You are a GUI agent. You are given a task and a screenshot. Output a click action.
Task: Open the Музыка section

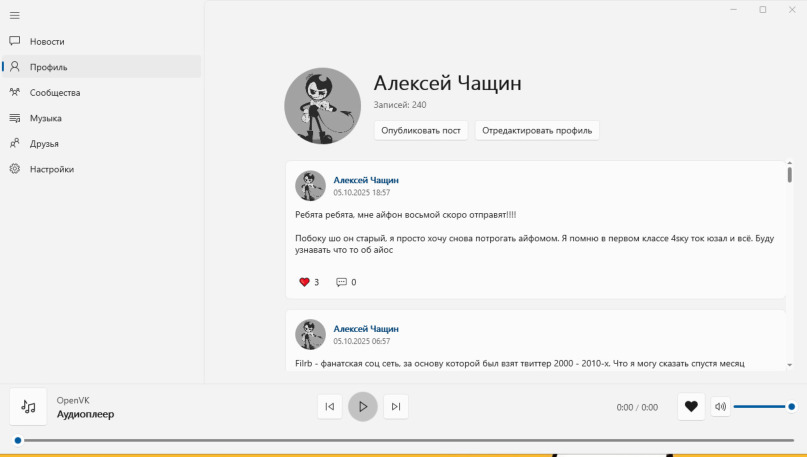point(101,118)
